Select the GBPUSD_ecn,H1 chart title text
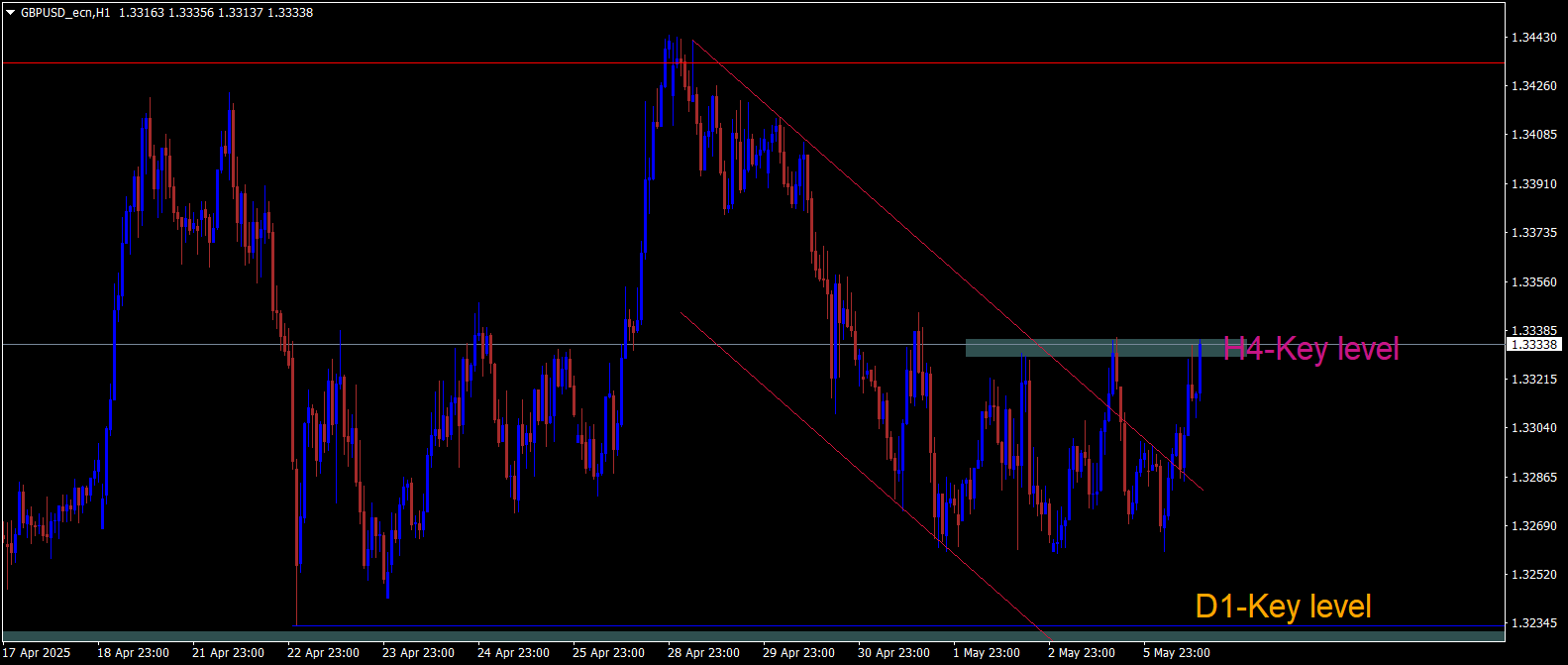This screenshot has height=665, width=1568. pos(65,13)
